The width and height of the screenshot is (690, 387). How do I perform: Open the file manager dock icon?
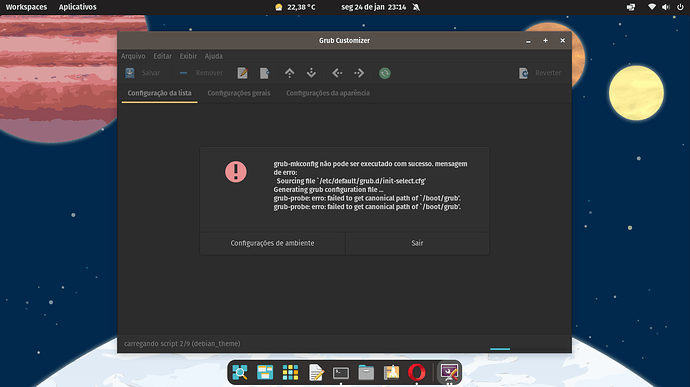click(x=366, y=372)
